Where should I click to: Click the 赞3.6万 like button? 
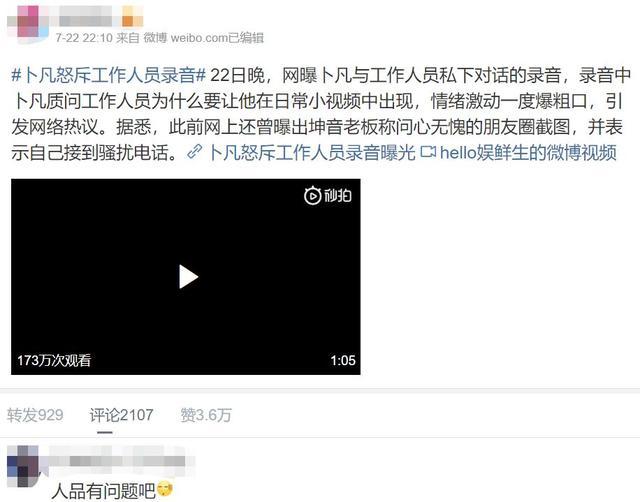tap(206, 415)
